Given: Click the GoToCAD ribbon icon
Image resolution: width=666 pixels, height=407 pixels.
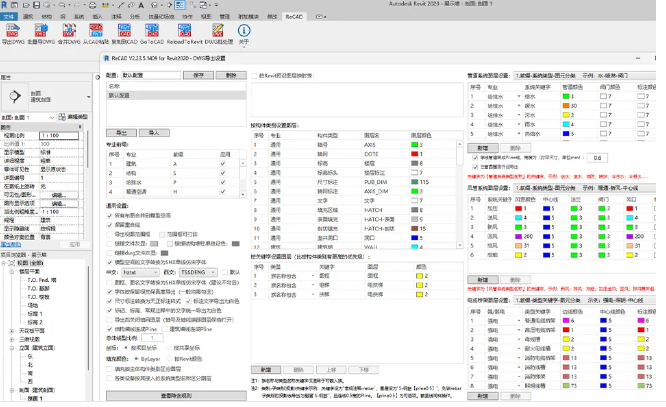Looking at the screenshot, I should click(x=152, y=31).
